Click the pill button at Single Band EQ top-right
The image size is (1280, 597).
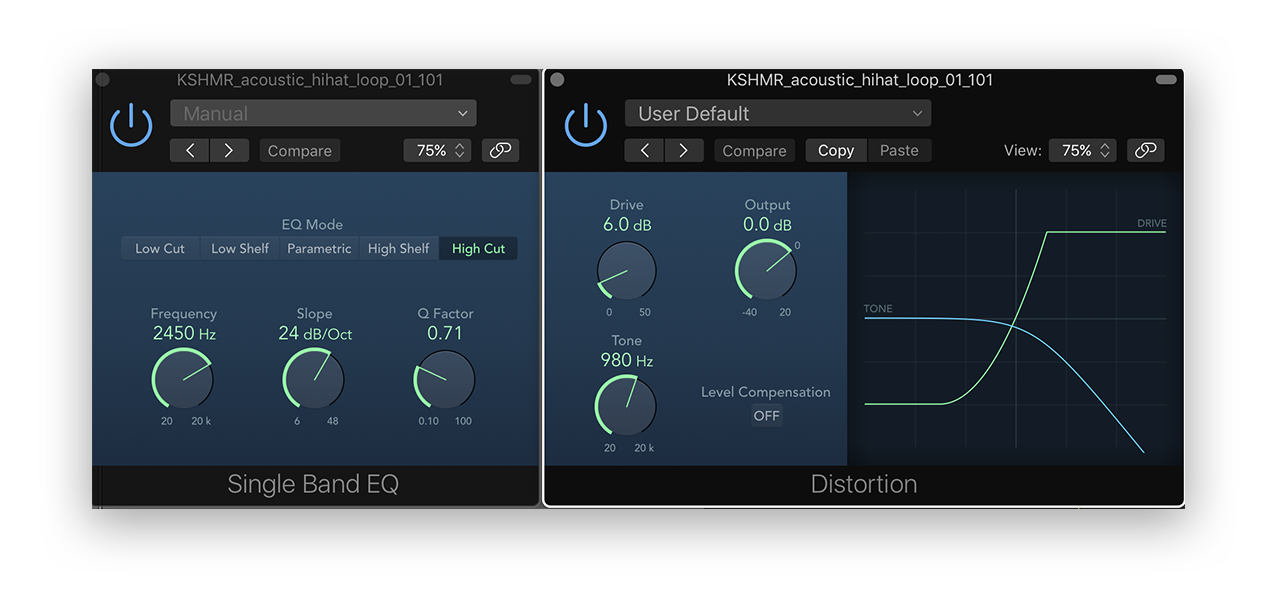pos(521,80)
